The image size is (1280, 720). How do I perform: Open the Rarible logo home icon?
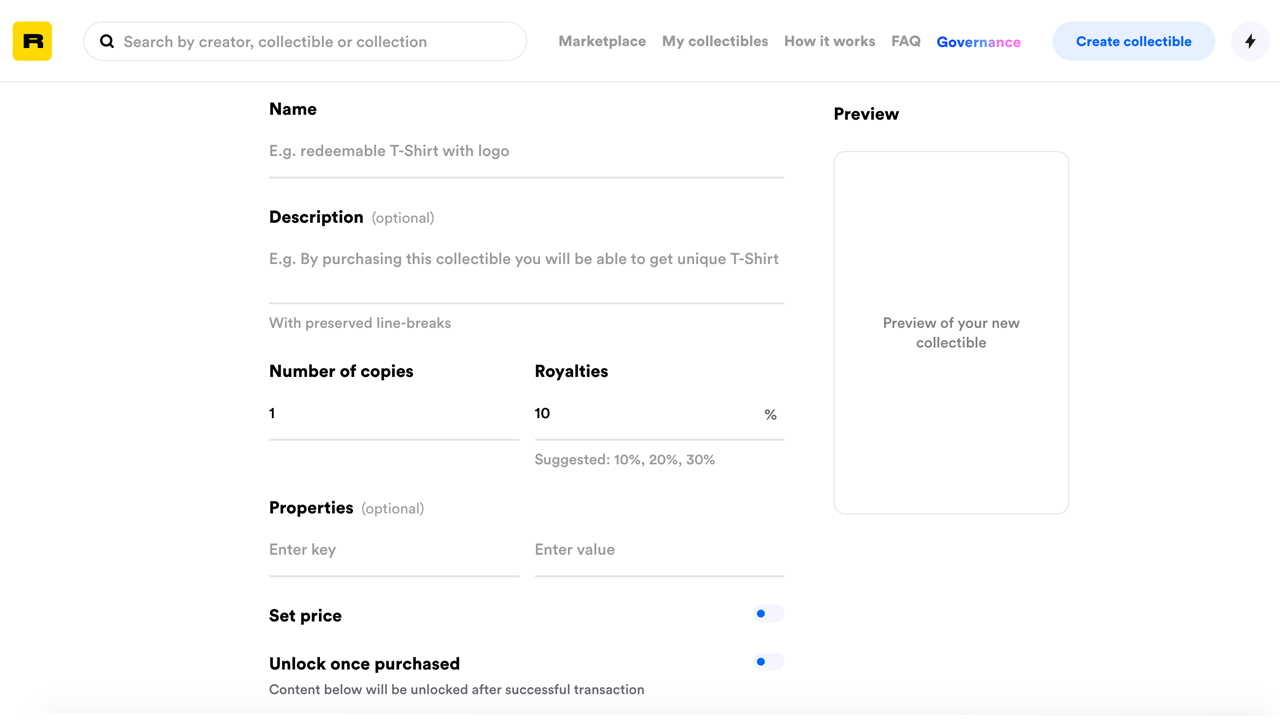tap(32, 41)
